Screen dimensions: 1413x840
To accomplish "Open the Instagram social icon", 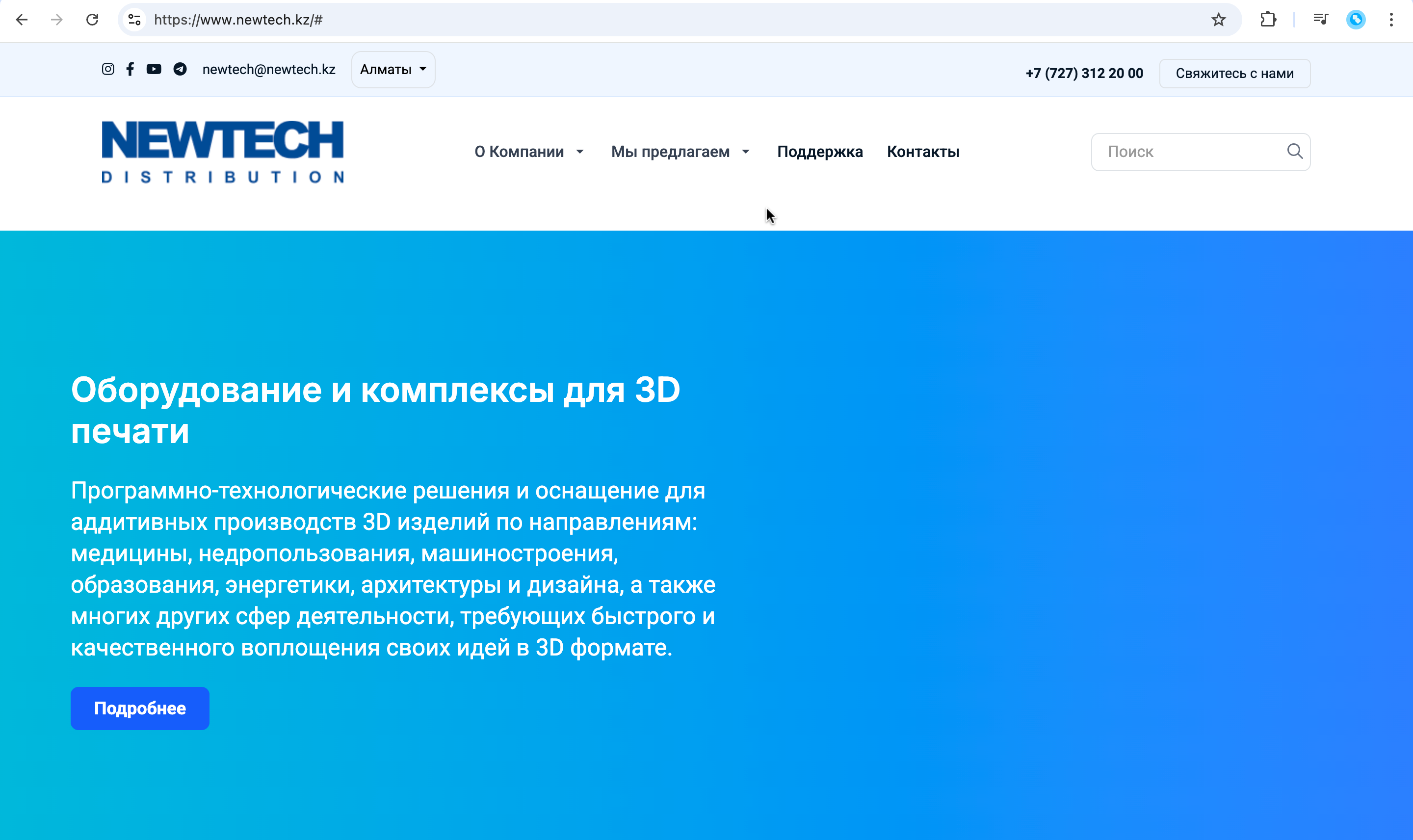I will point(108,69).
